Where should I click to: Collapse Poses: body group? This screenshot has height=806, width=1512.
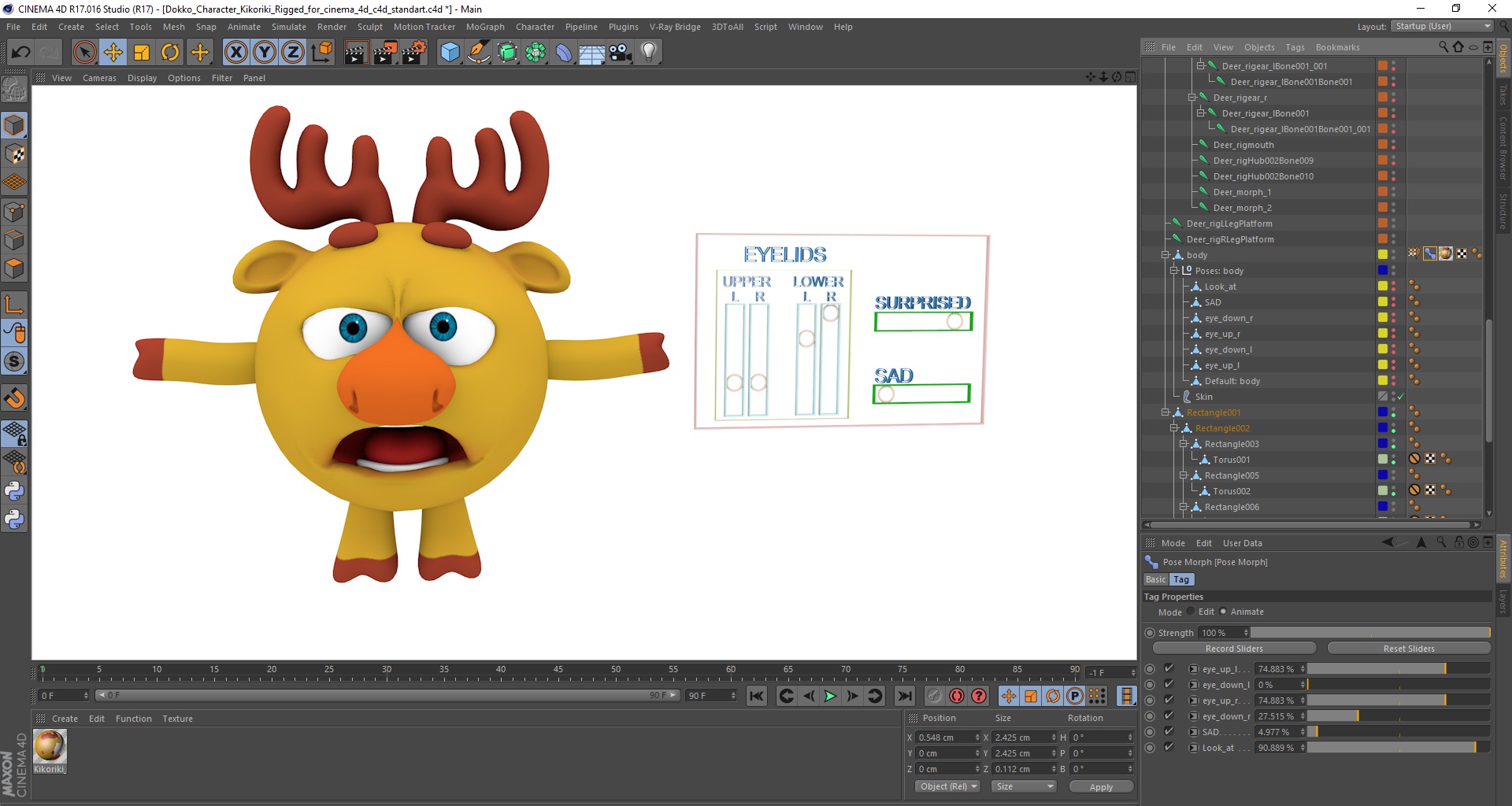coord(1173,271)
